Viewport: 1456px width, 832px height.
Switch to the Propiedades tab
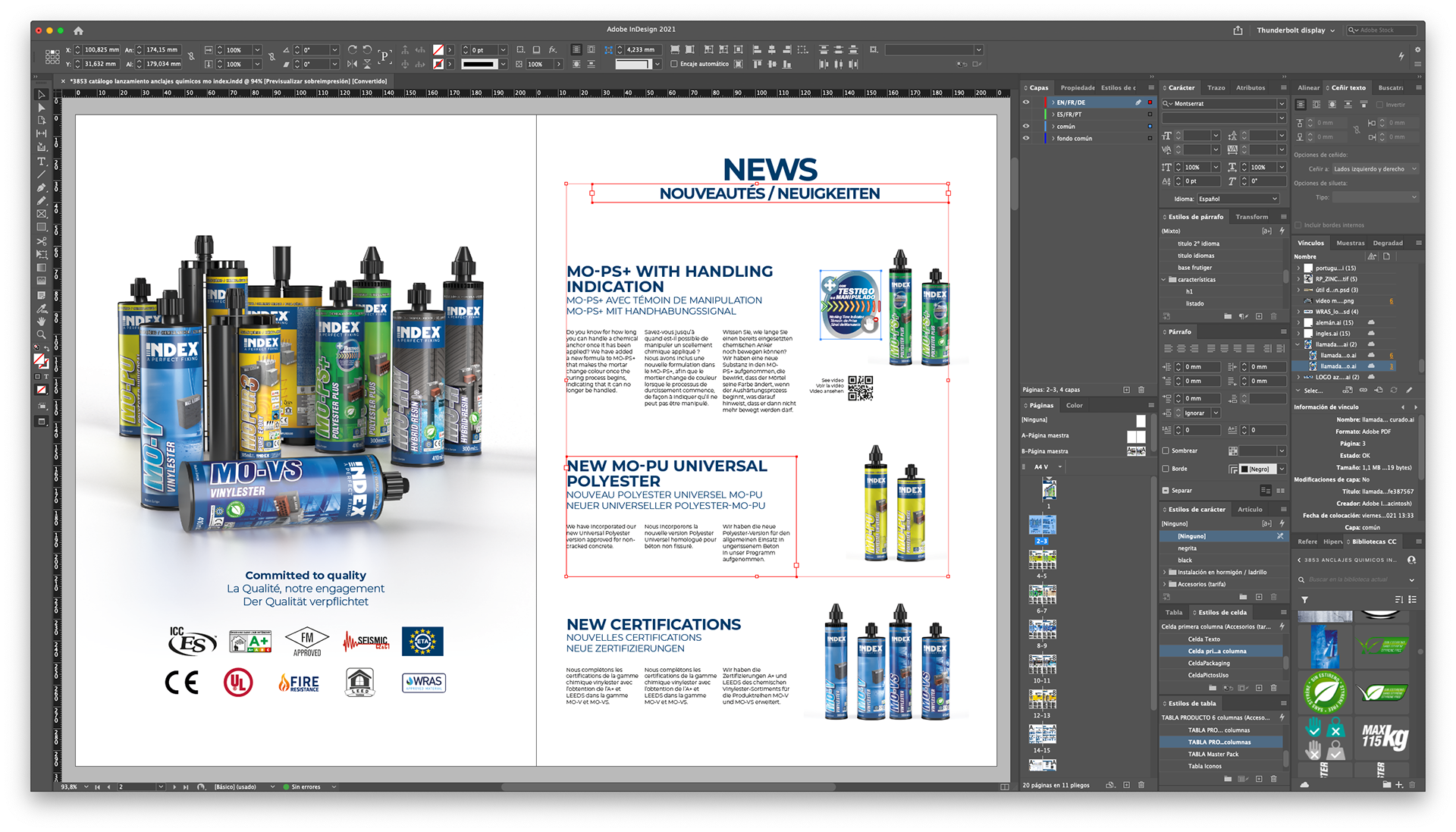point(1078,88)
